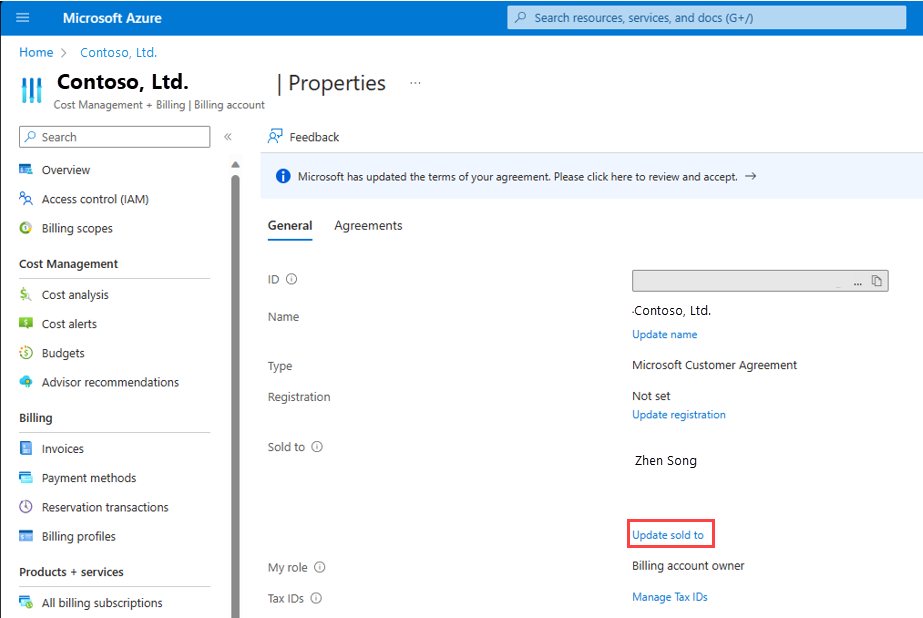Image resolution: width=923 pixels, height=618 pixels.
Task: Go to Home breadcrumb link
Action: 36,52
